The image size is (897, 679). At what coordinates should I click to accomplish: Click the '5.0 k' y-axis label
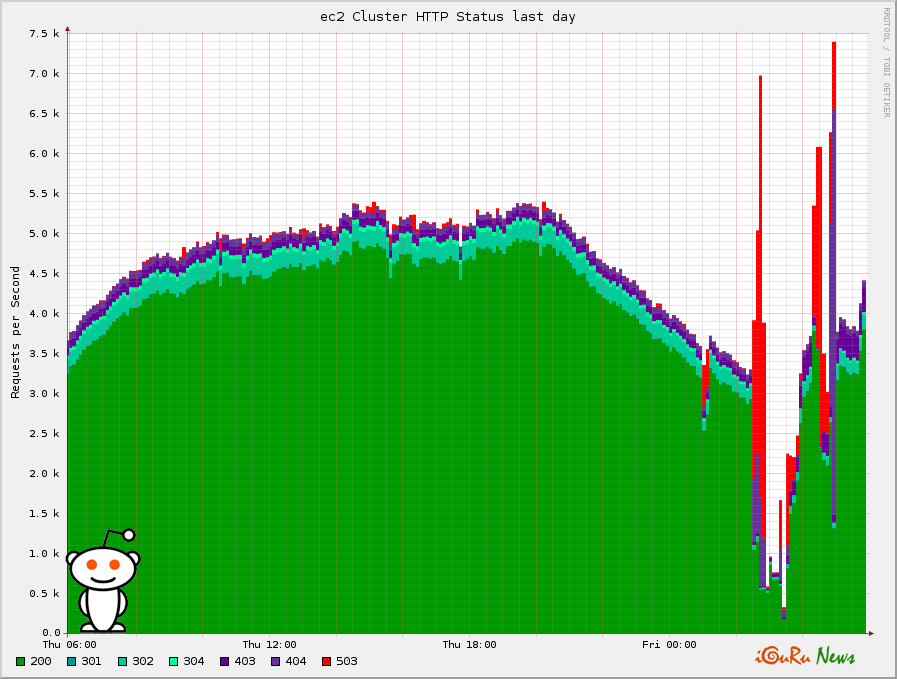click(44, 234)
